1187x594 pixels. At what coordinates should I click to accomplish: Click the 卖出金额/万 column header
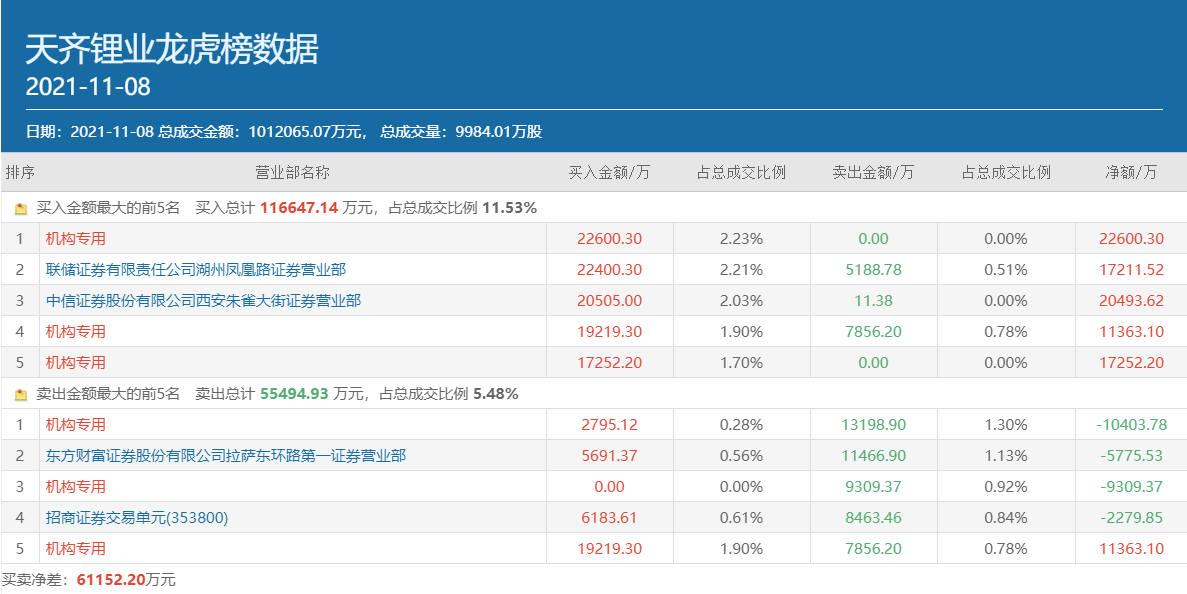pyautogui.click(x=873, y=173)
